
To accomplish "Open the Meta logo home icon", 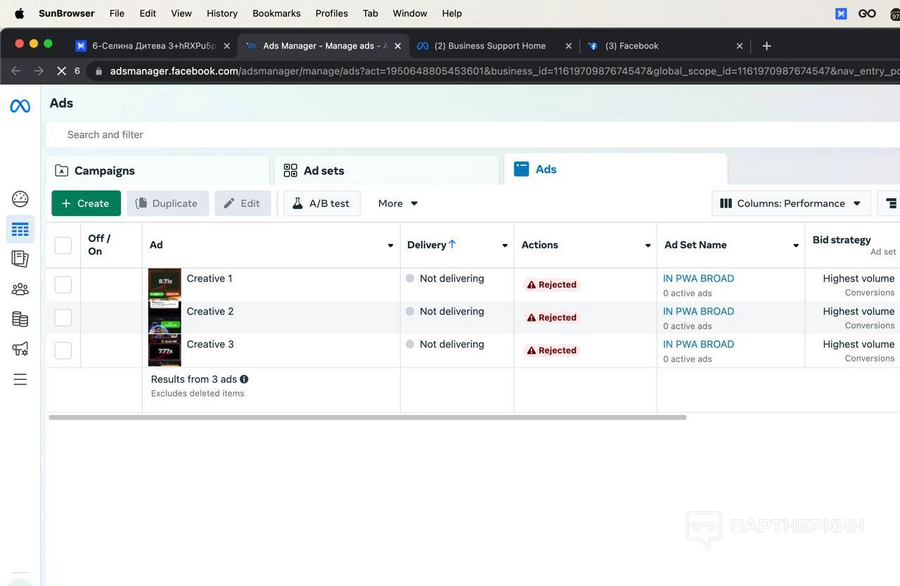I will point(20,106).
